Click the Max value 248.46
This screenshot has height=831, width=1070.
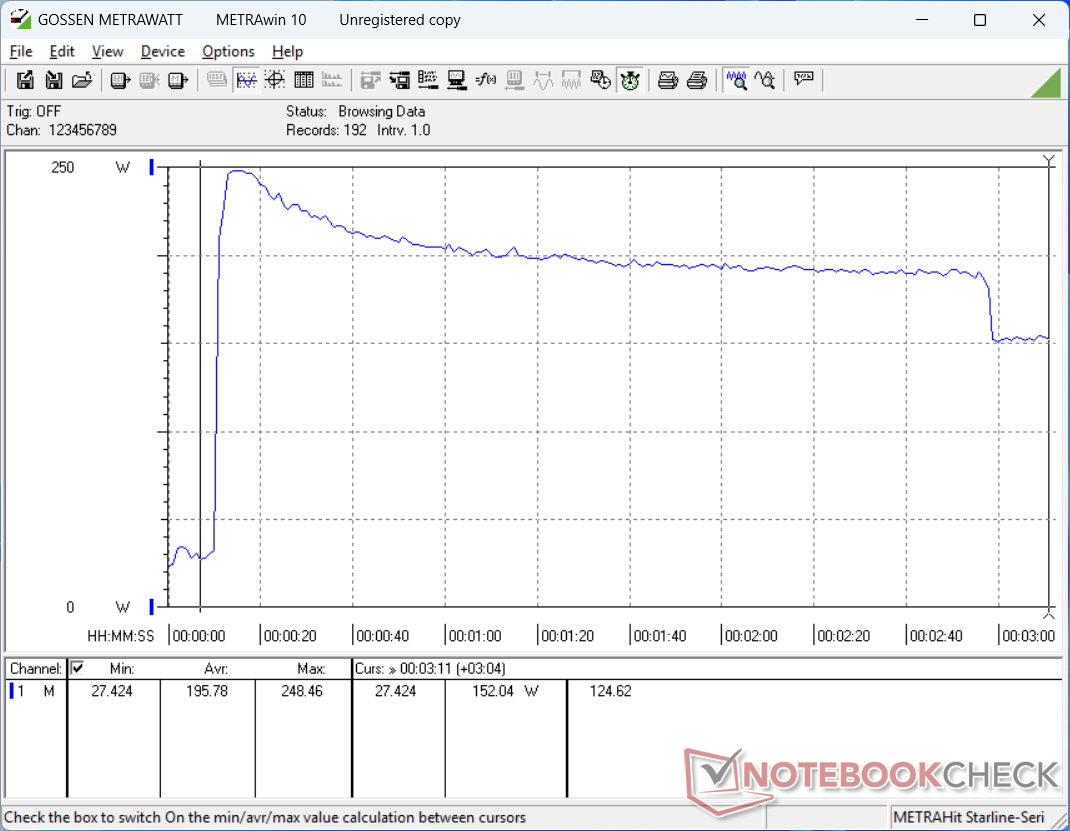point(302,691)
